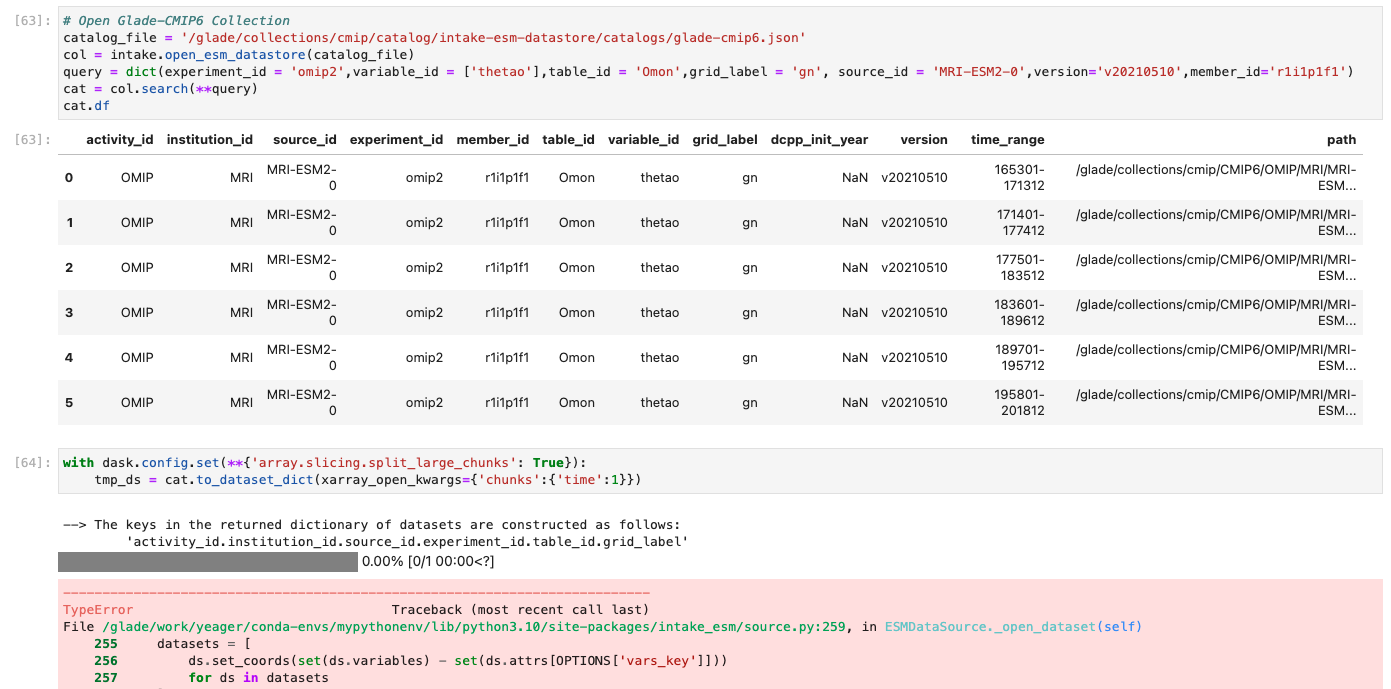Click time range 171401-177412 cell
Screen dimensions: 1391x689
pyautogui.click(x=1019, y=222)
